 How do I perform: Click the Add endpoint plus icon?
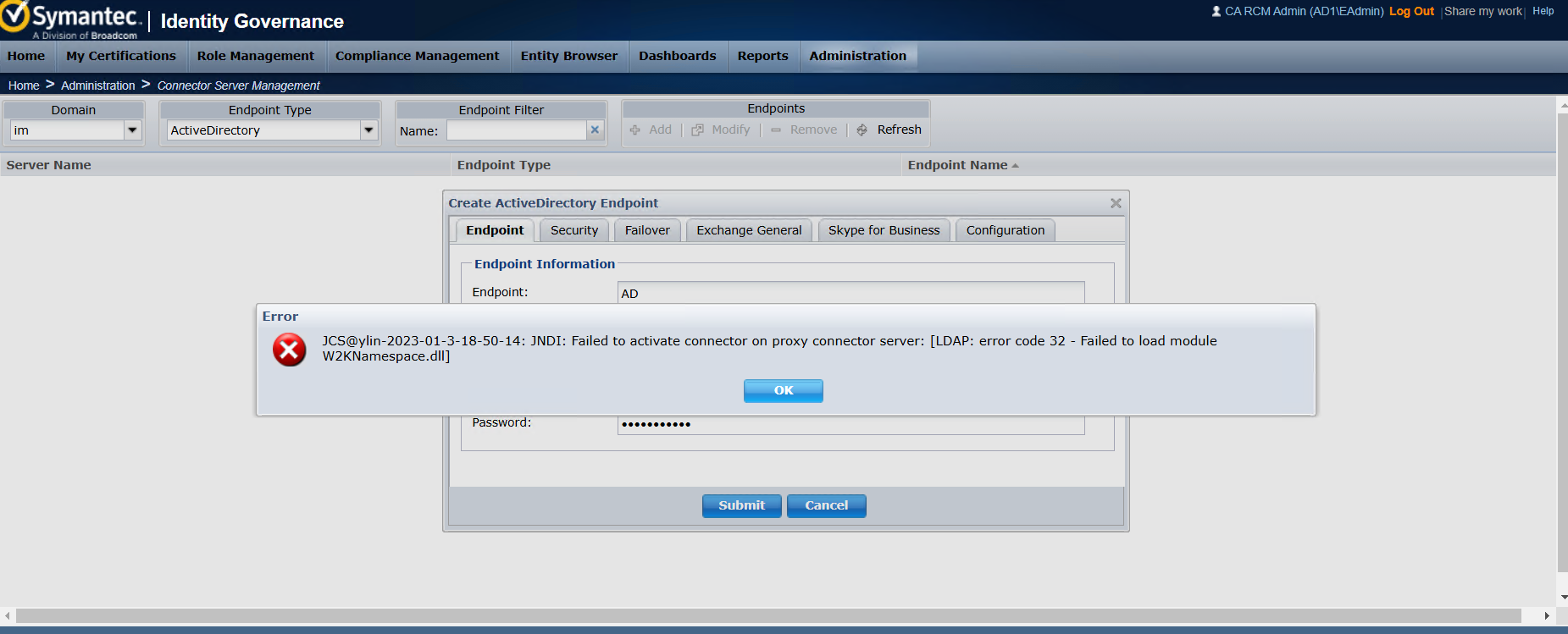[635, 130]
